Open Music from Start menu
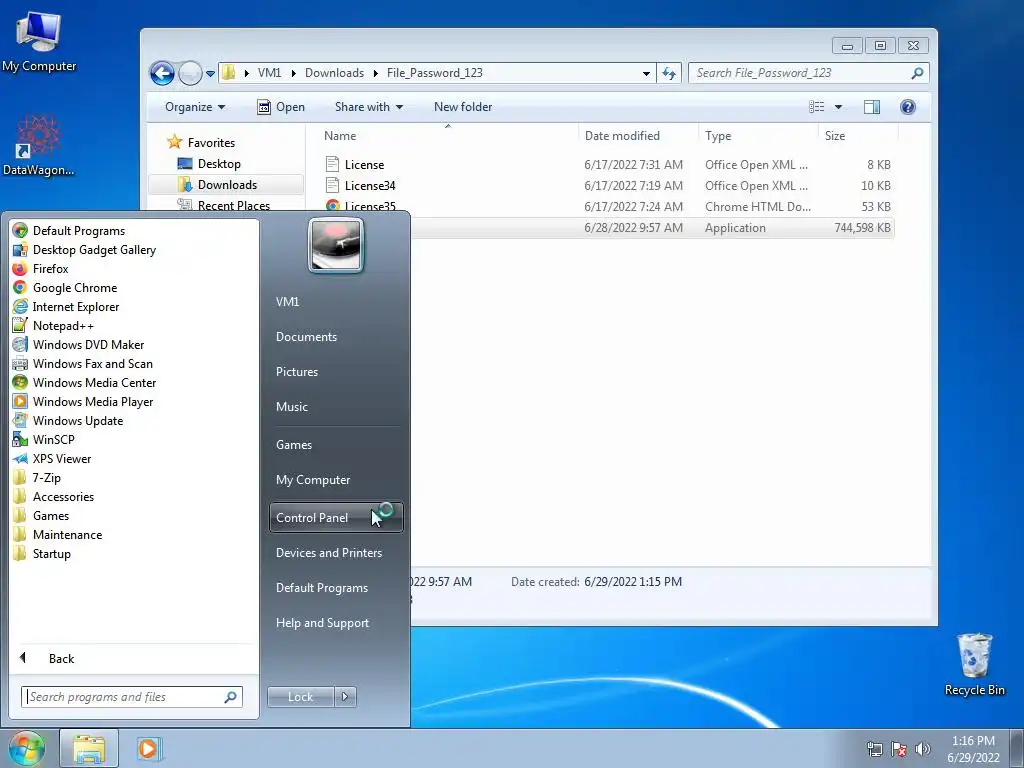 pyautogui.click(x=291, y=406)
